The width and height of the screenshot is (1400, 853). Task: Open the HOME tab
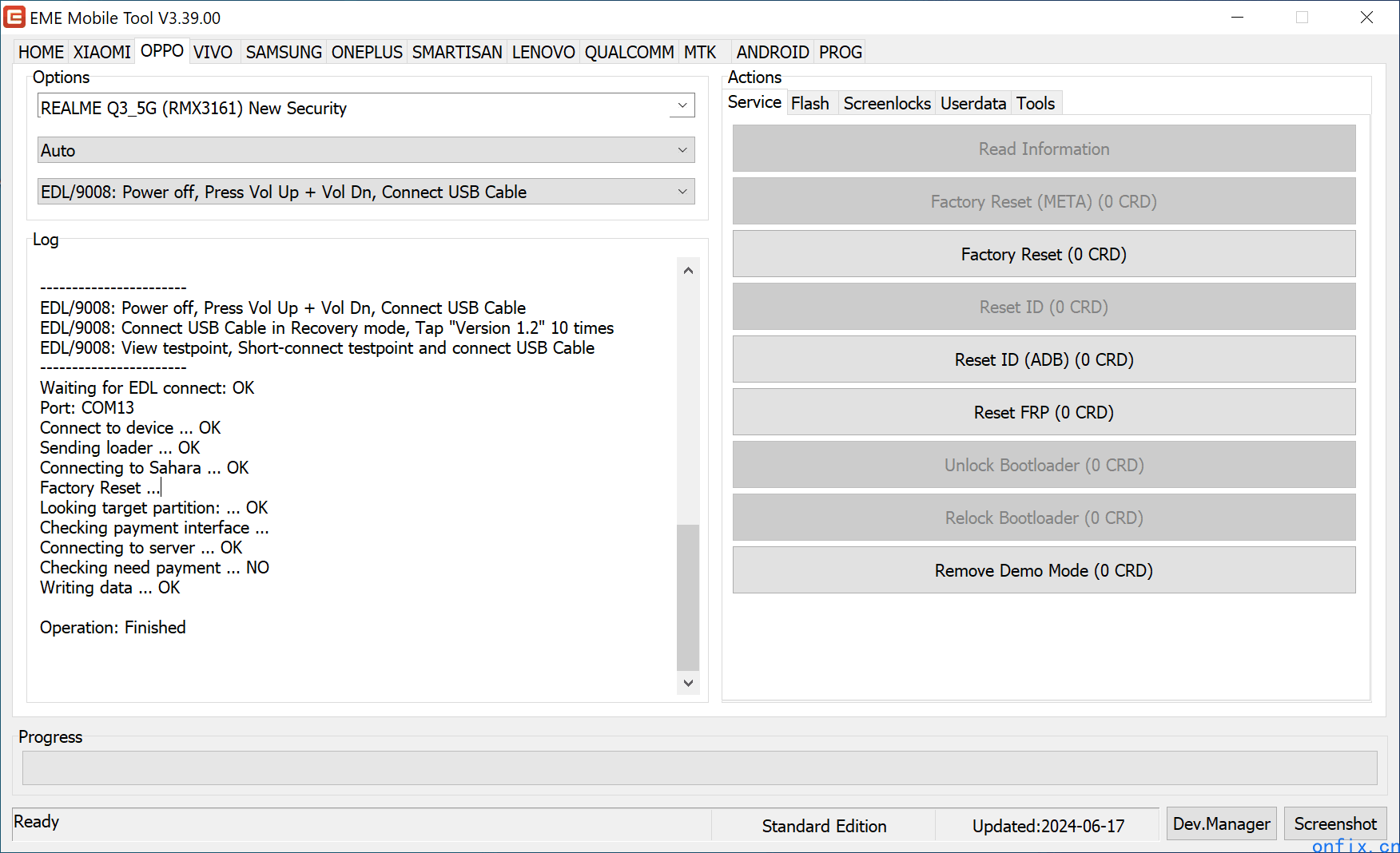(41, 53)
